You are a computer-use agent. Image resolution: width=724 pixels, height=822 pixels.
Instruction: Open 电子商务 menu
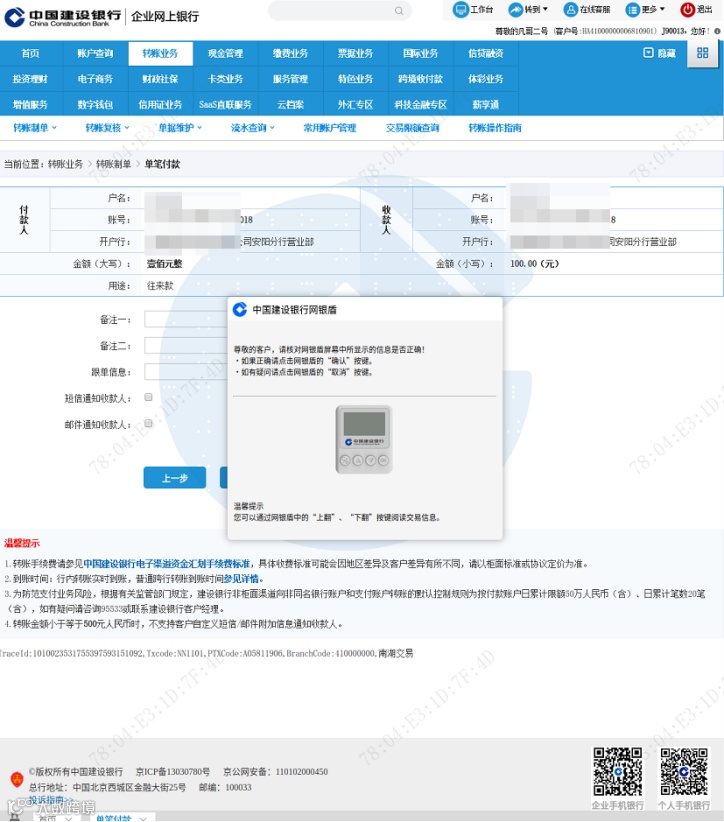tap(95, 79)
